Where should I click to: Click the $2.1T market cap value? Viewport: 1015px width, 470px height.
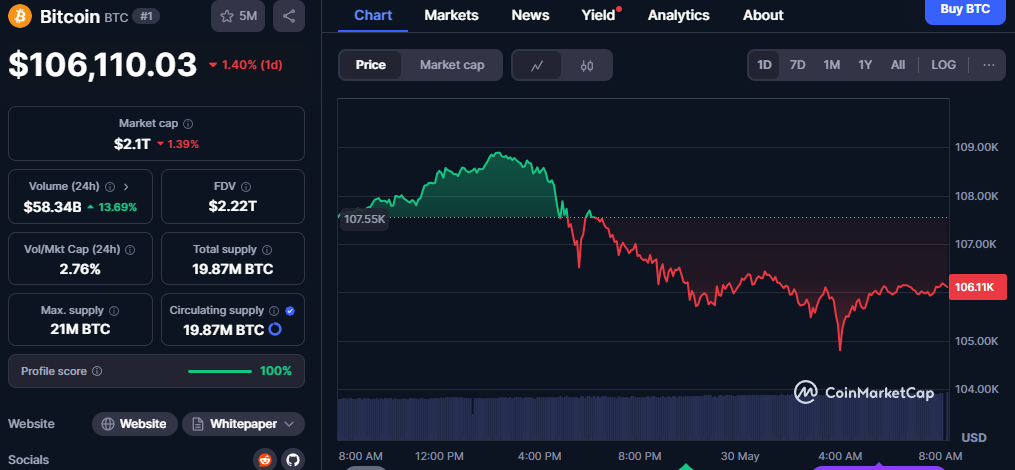pos(132,144)
